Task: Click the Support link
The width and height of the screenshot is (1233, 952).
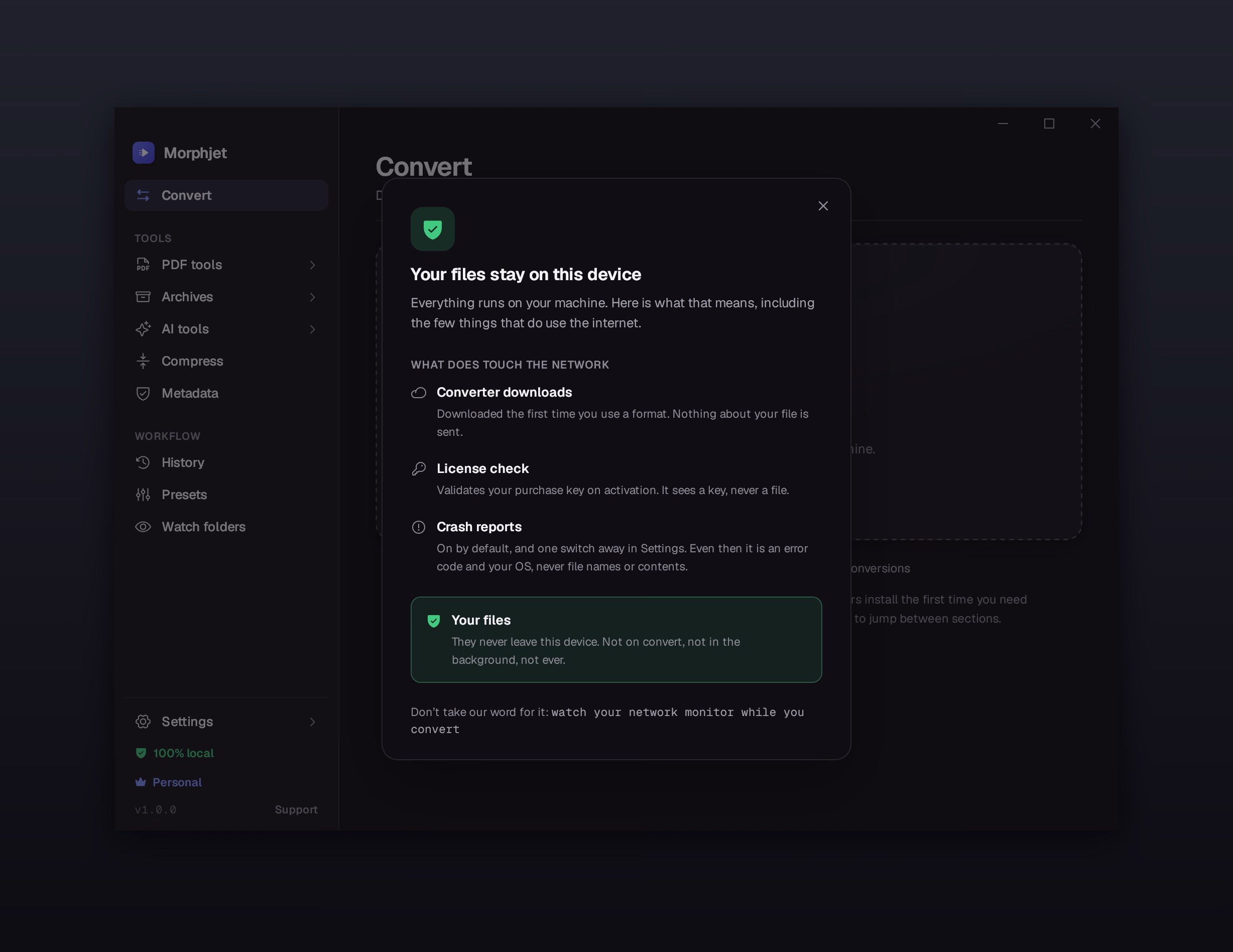Action: tap(296, 810)
